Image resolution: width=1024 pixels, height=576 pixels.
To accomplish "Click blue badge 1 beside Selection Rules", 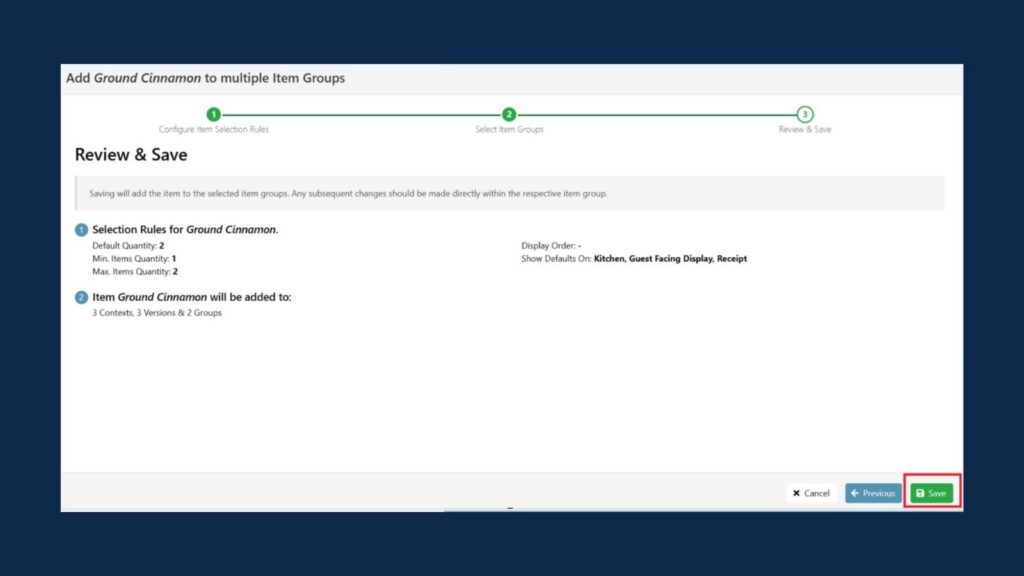I will pyautogui.click(x=82, y=230).
